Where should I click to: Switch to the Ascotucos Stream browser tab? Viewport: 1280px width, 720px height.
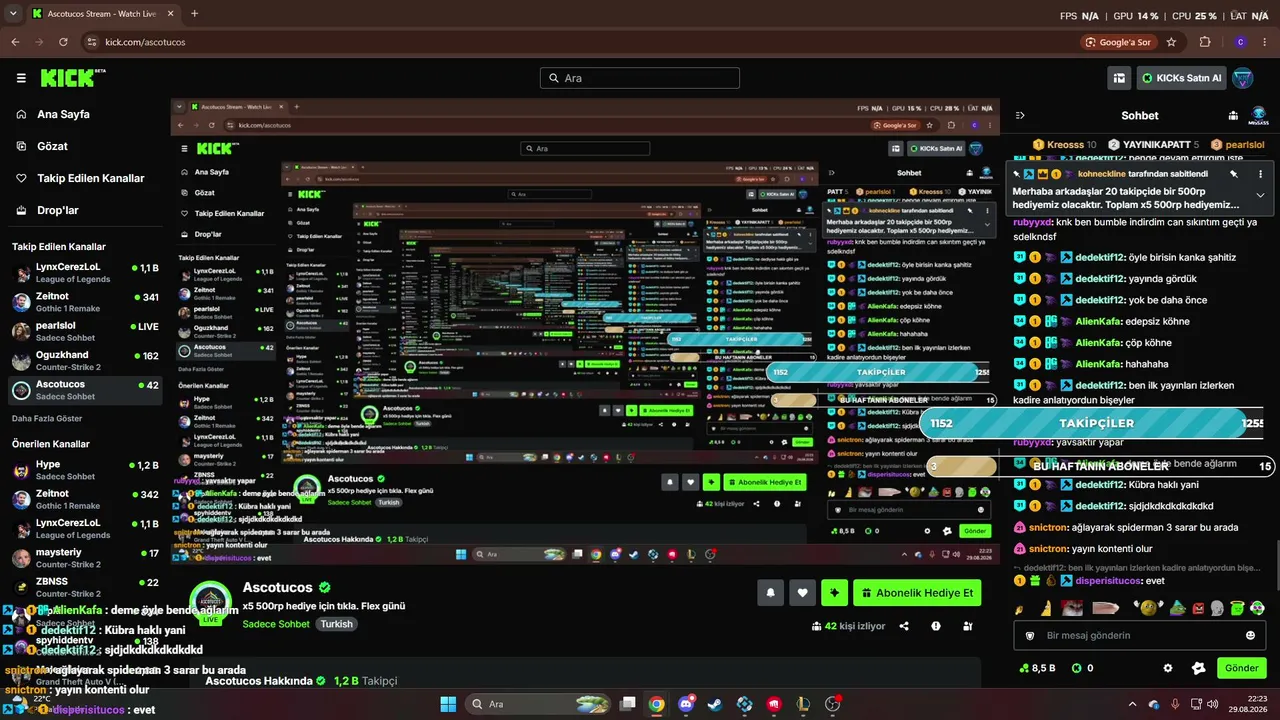100,14
